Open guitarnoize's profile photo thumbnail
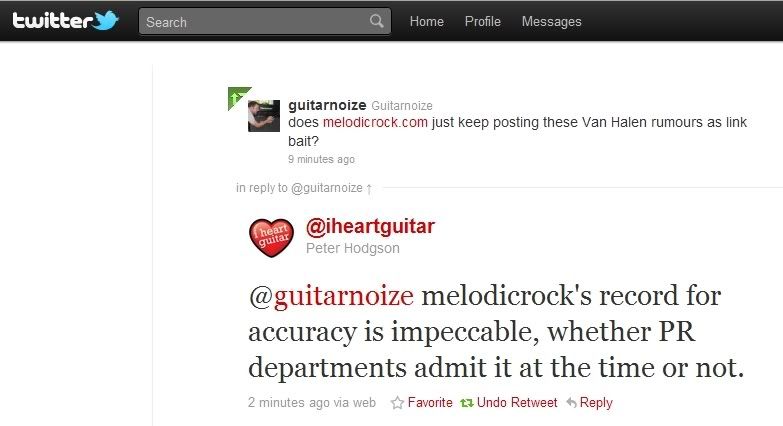Image resolution: width=783 pixels, height=426 pixels. pyautogui.click(x=264, y=116)
